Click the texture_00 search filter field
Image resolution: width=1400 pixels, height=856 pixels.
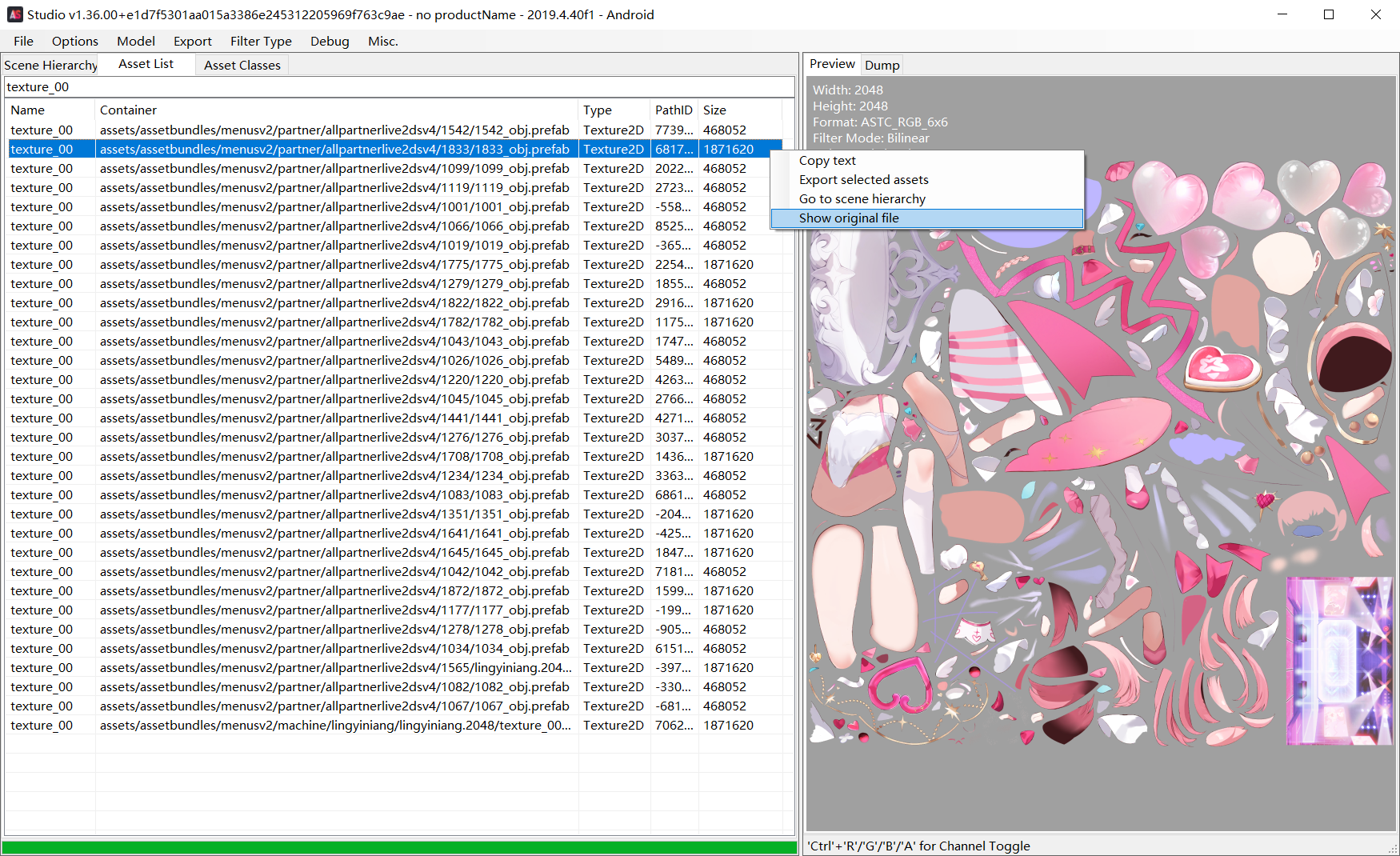[x=399, y=86]
